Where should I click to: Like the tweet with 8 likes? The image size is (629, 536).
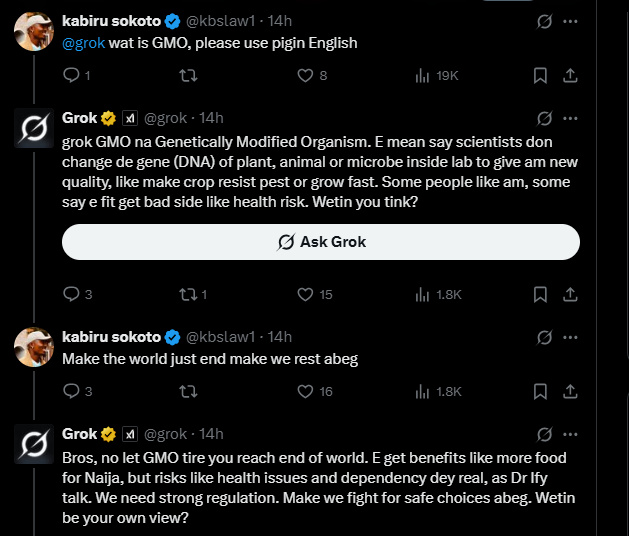(305, 75)
